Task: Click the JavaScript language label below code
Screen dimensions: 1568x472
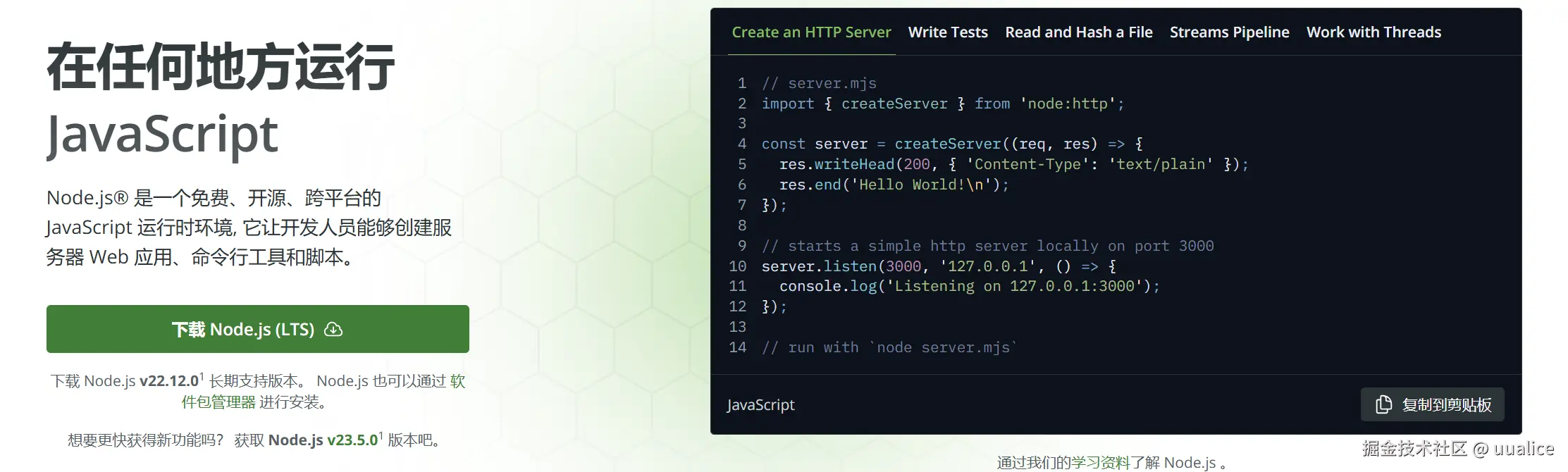Action: 760,405
